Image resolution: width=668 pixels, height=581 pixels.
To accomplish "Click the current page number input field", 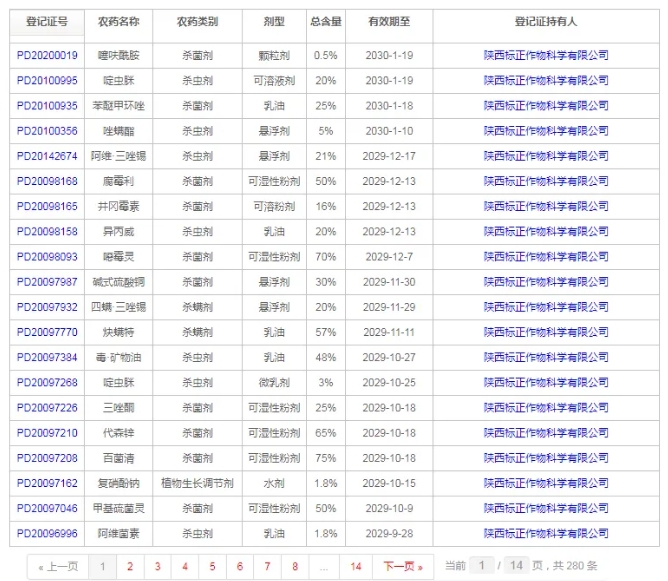I will coord(481,566).
